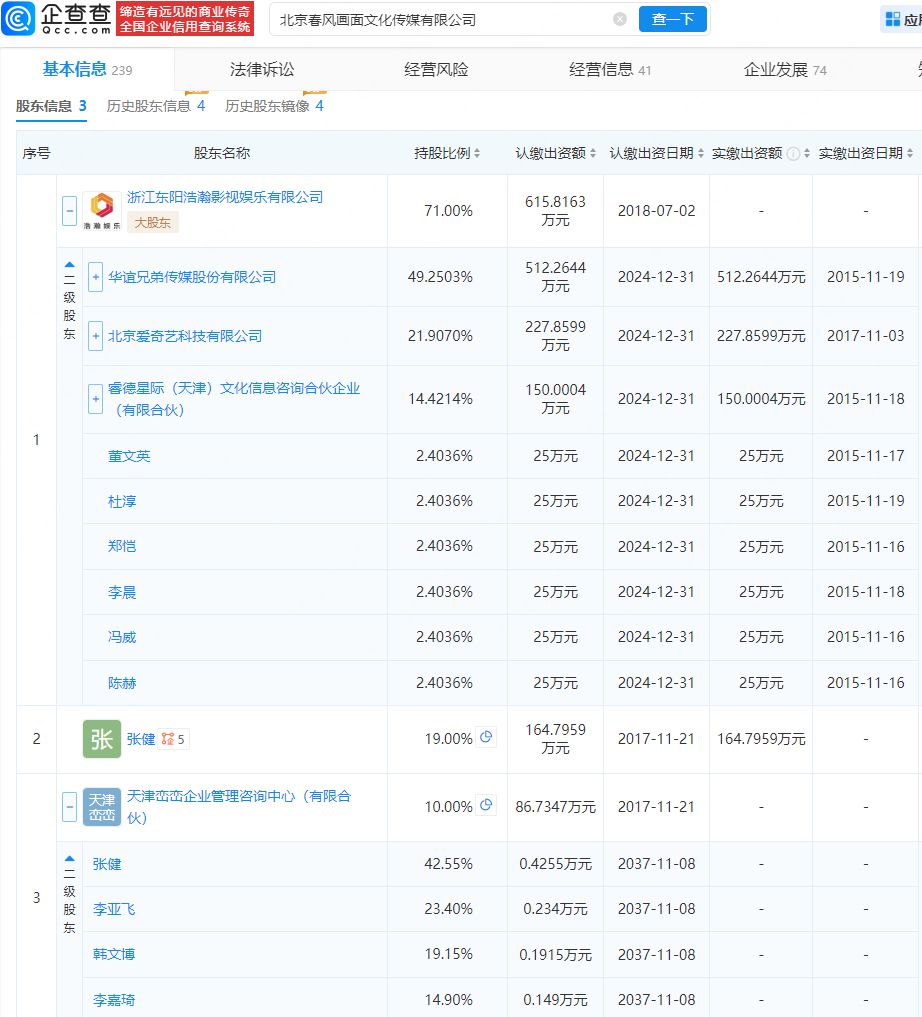
Task: Collapse second 二级股东 arrow
Action: click(x=69, y=859)
